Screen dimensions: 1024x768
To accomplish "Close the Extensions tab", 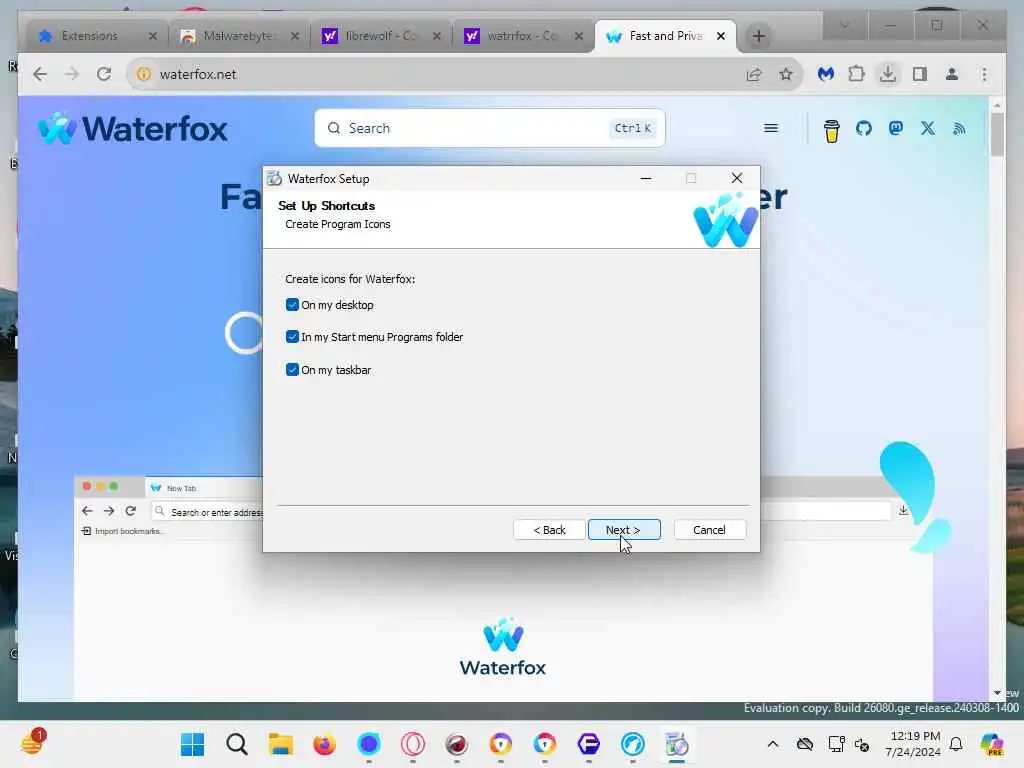I will [x=153, y=36].
